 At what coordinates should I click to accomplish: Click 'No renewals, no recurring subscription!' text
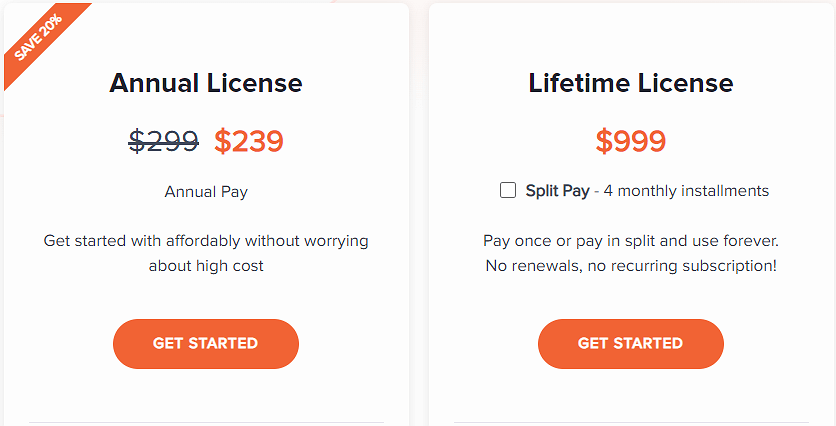631,266
